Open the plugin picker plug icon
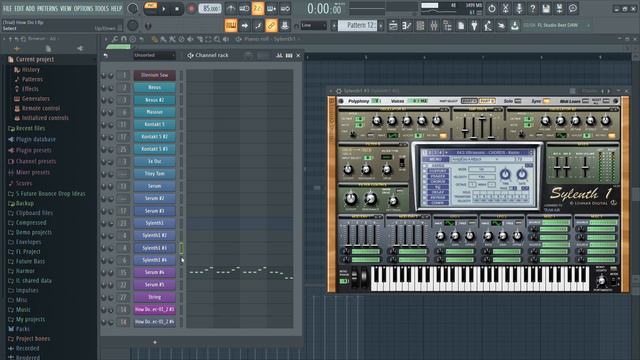Image resolution: width=640 pixels, height=360 pixels. coord(474,26)
